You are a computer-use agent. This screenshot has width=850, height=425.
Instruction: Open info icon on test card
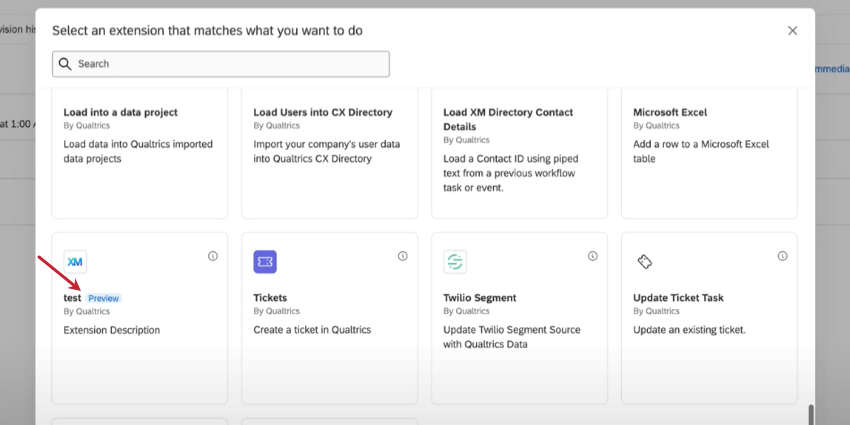point(213,256)
